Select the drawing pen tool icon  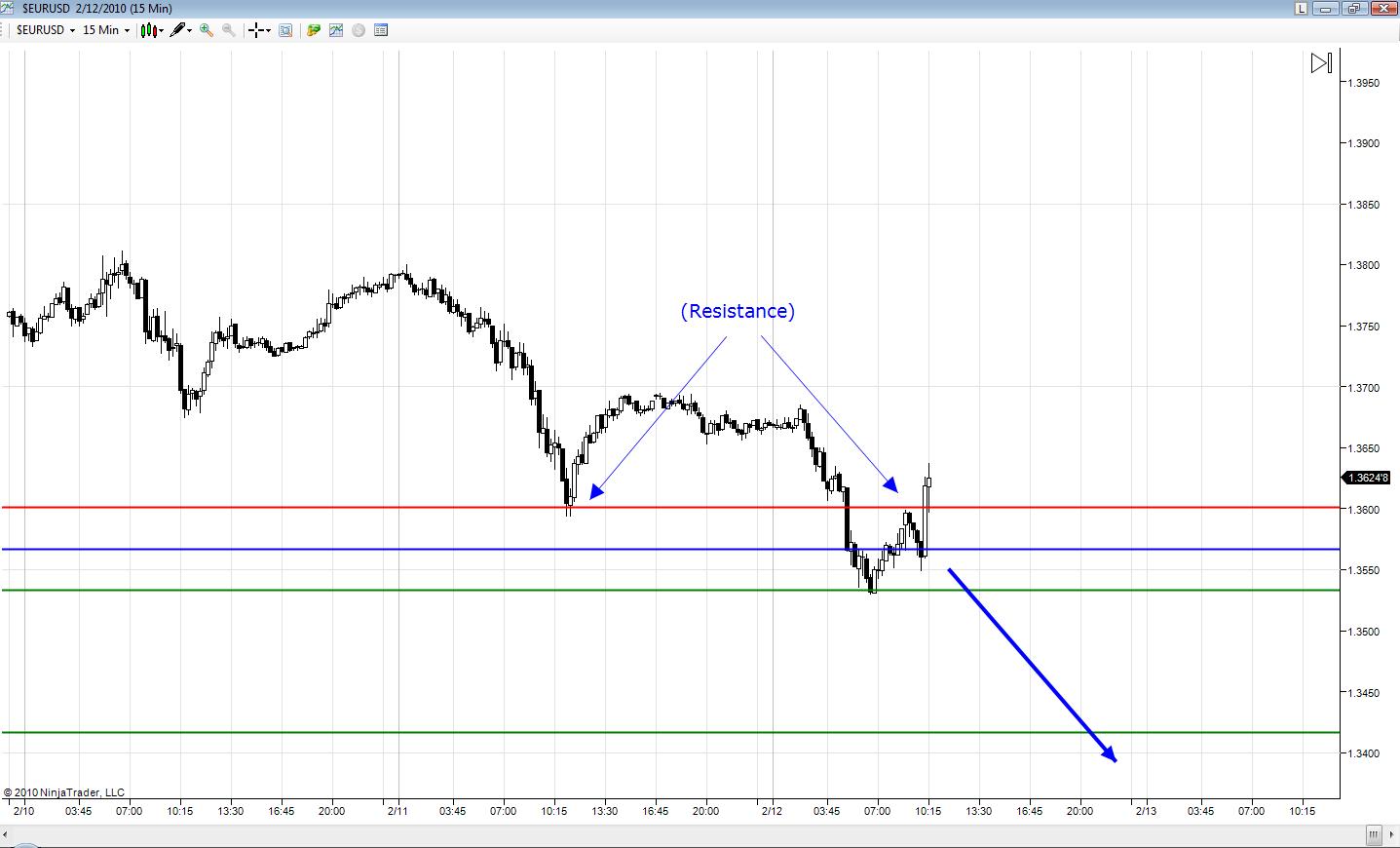coord(177,30)
